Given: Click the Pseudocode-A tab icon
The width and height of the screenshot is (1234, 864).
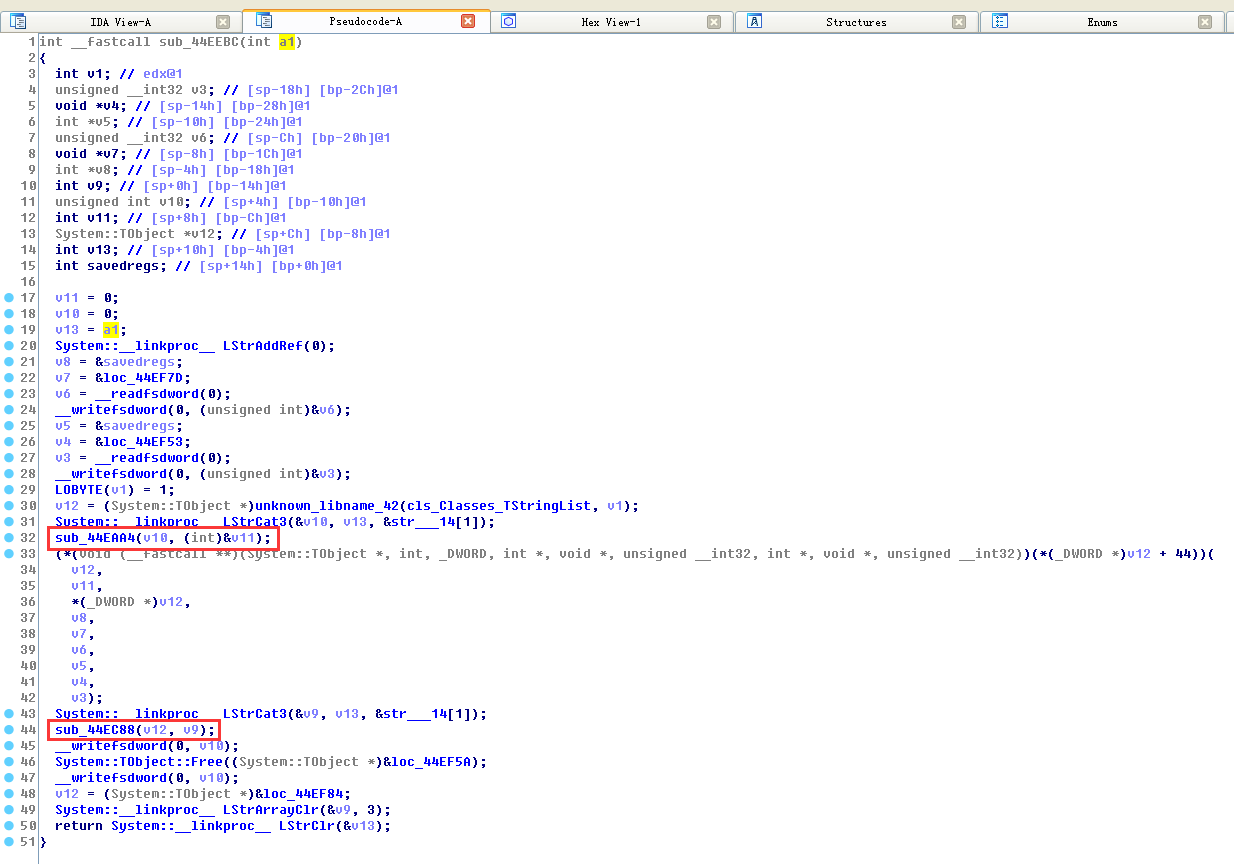Looking at the screenshot, I should point(264,21).
